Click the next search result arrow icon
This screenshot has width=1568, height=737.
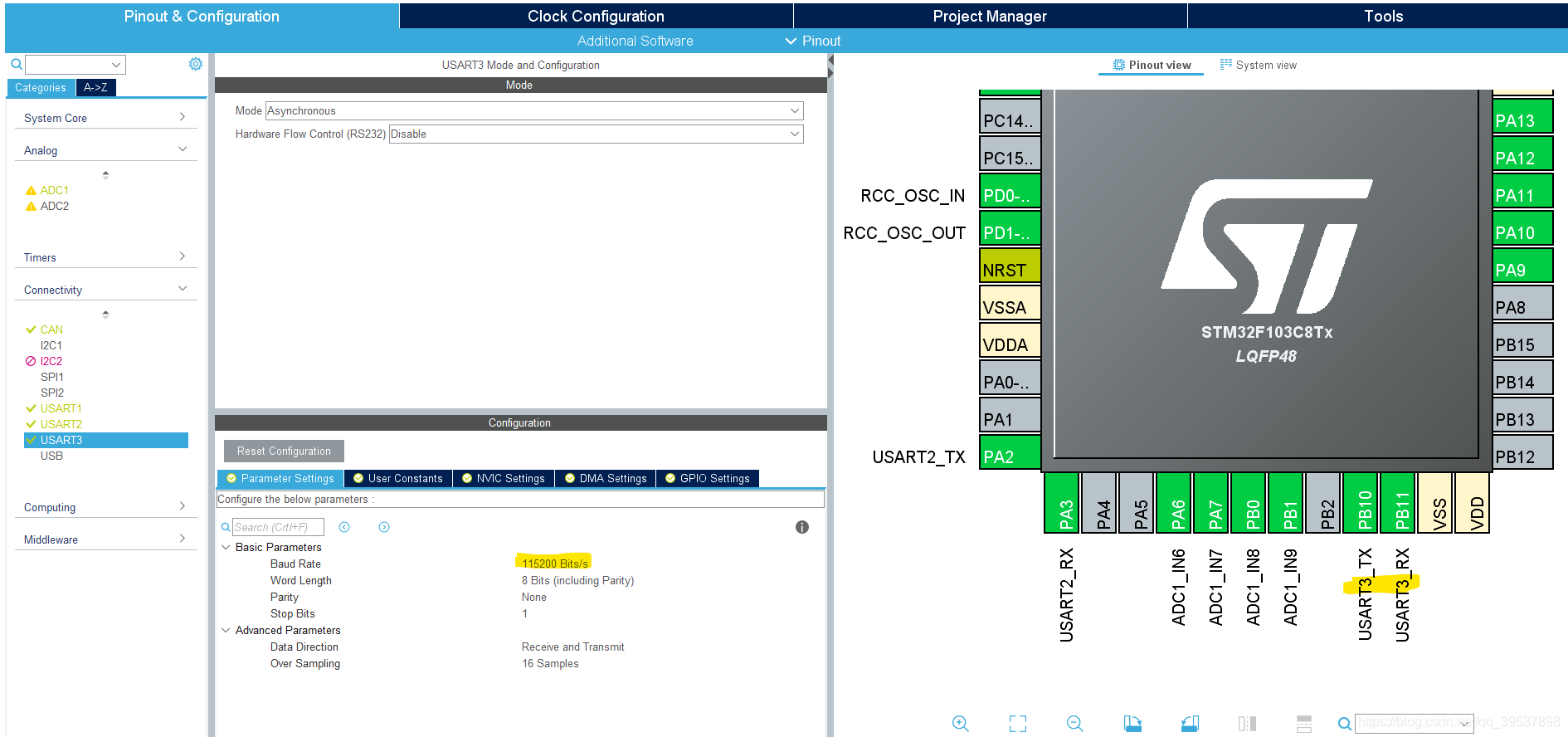point(384,527)
